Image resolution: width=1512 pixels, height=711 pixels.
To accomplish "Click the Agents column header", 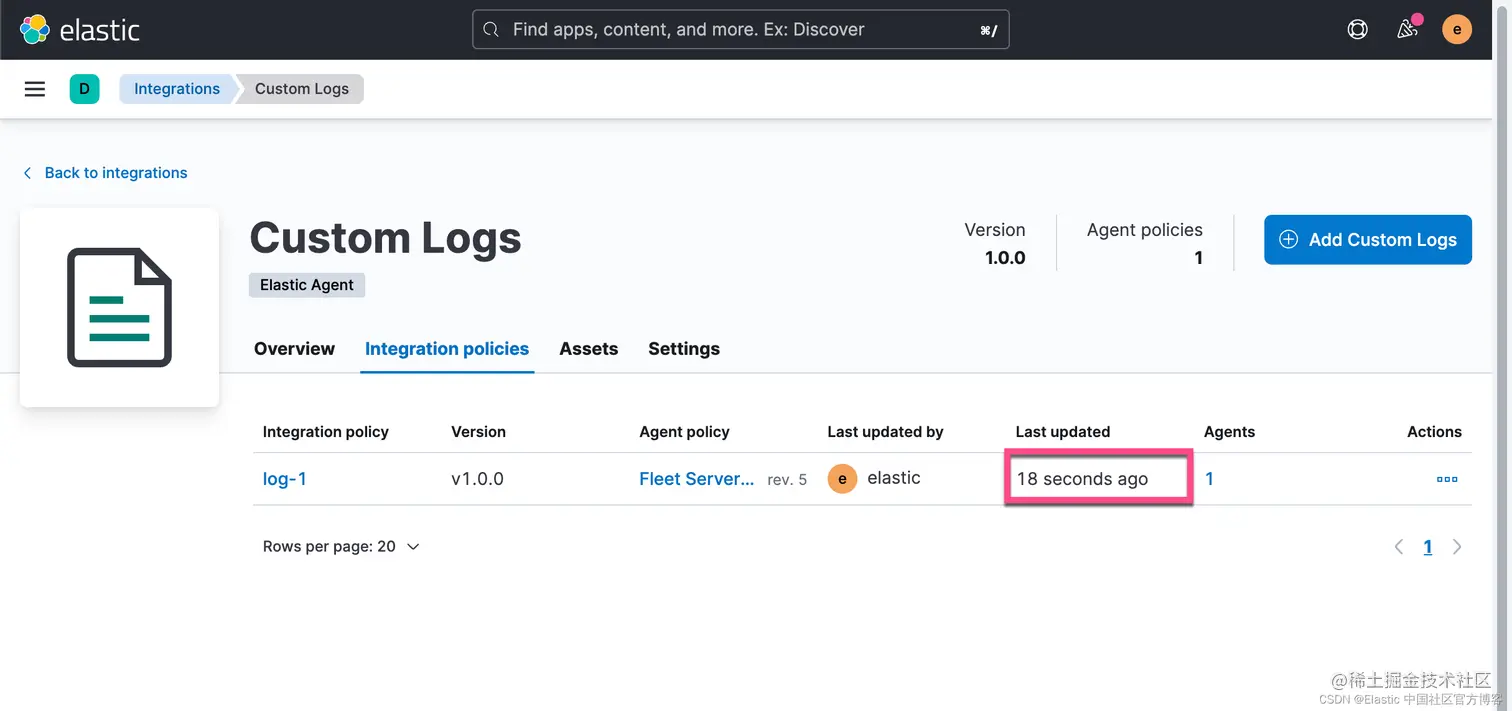I will [x=1229, y=432].
